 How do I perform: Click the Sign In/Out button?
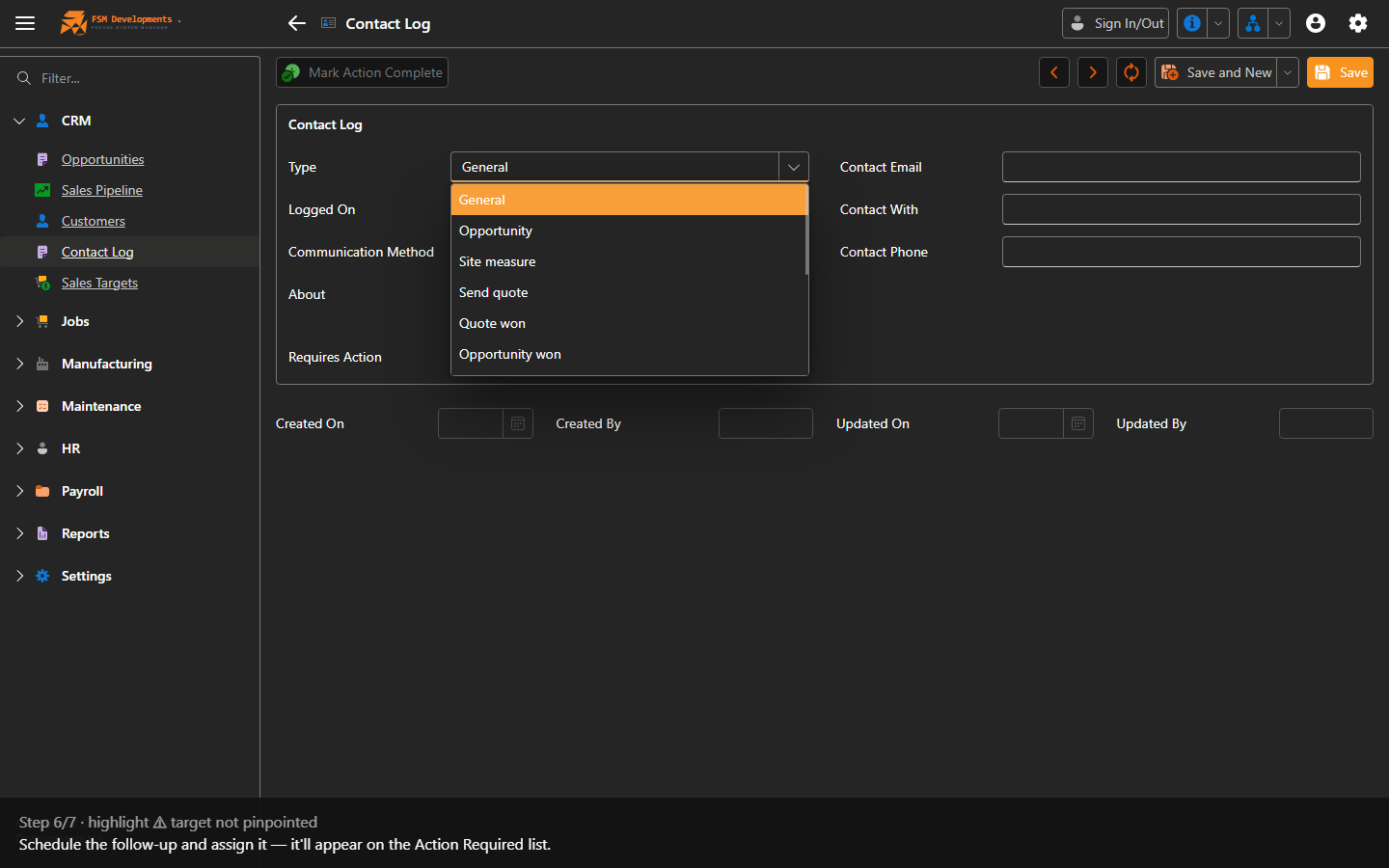[x=1115, y=23]
